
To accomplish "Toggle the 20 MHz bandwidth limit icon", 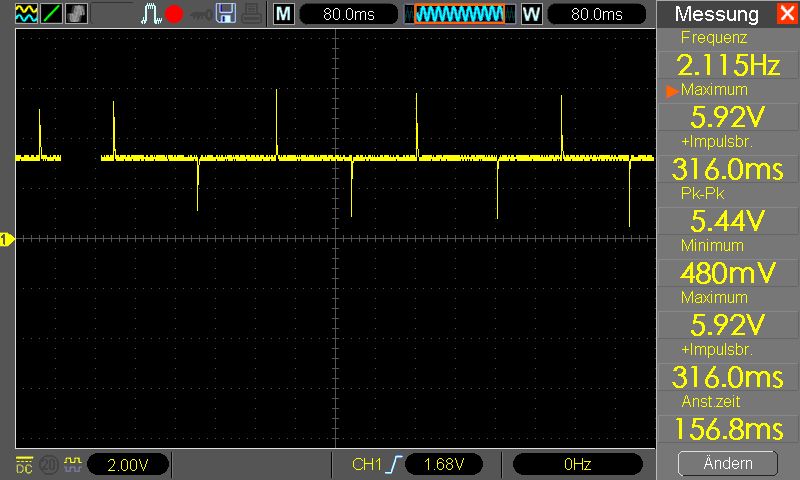I will click(x=49, y=465).
